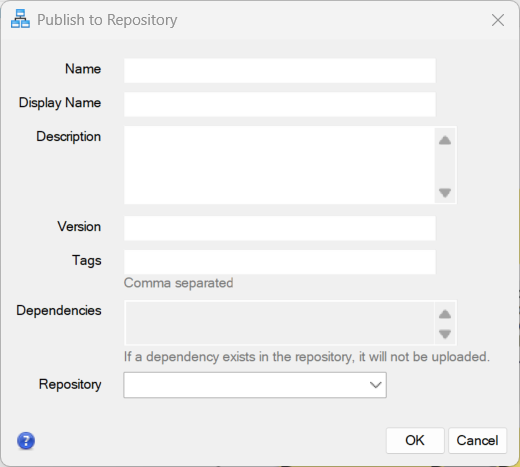The image size is (520, 467).
Task: Click the Description scroll up arrow
Action: [x=445, y=140]
